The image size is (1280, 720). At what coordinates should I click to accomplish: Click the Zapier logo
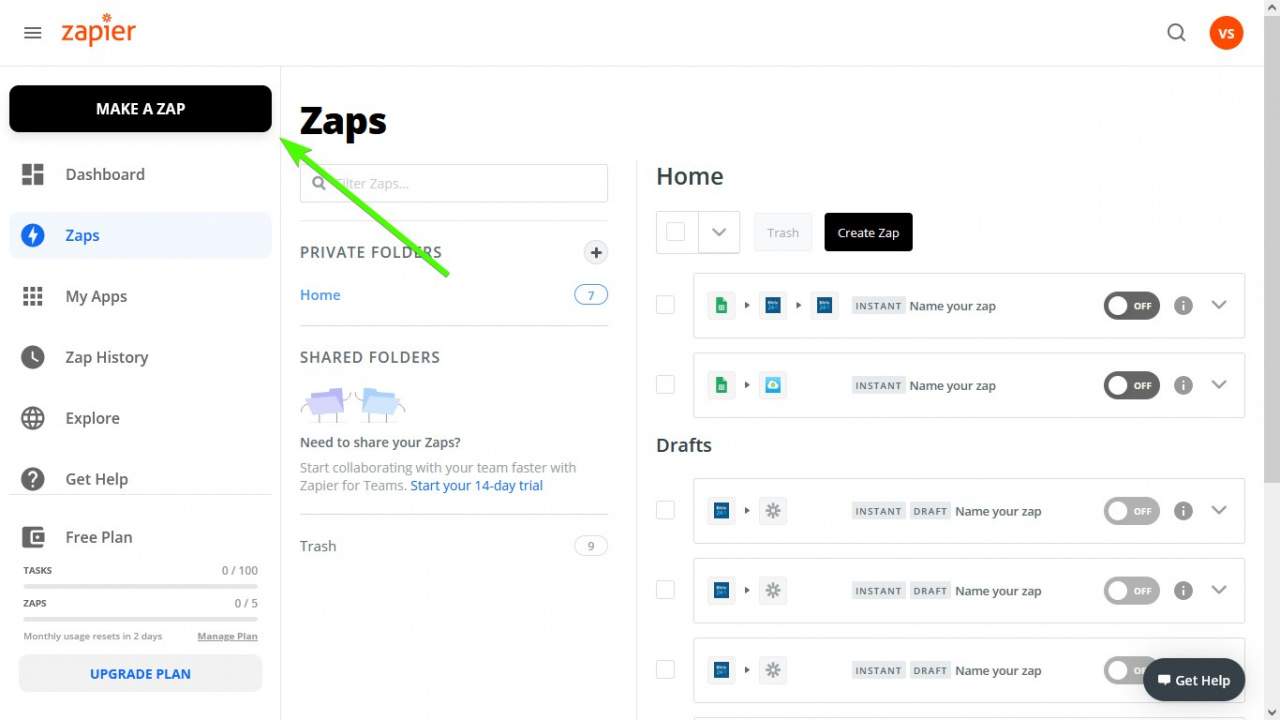(98, 31)
